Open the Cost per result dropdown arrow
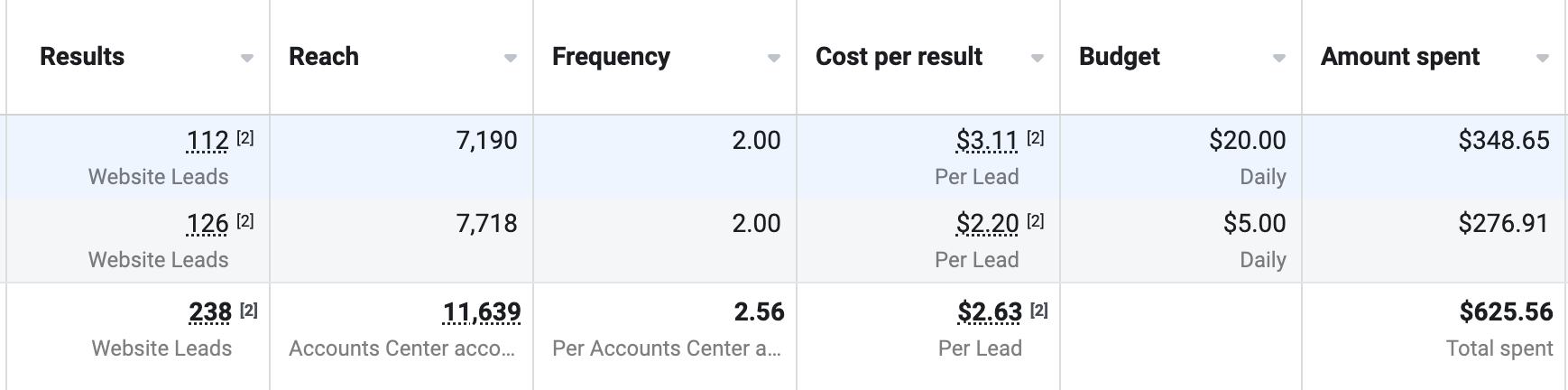Viewport: 1568px width, 390px height. [1038, 59]
